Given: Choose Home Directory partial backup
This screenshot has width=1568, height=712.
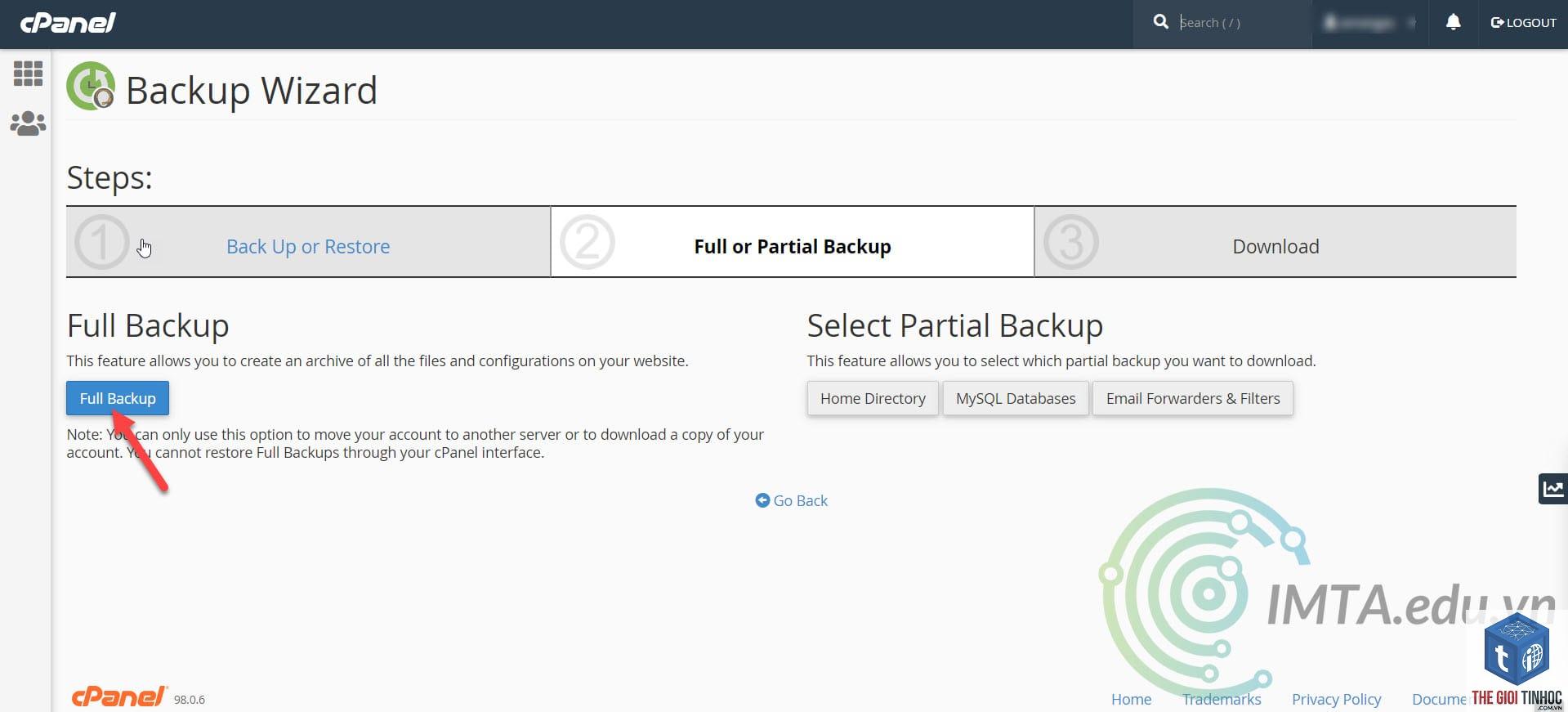Looking at the screenshot, I should point(873,398).
